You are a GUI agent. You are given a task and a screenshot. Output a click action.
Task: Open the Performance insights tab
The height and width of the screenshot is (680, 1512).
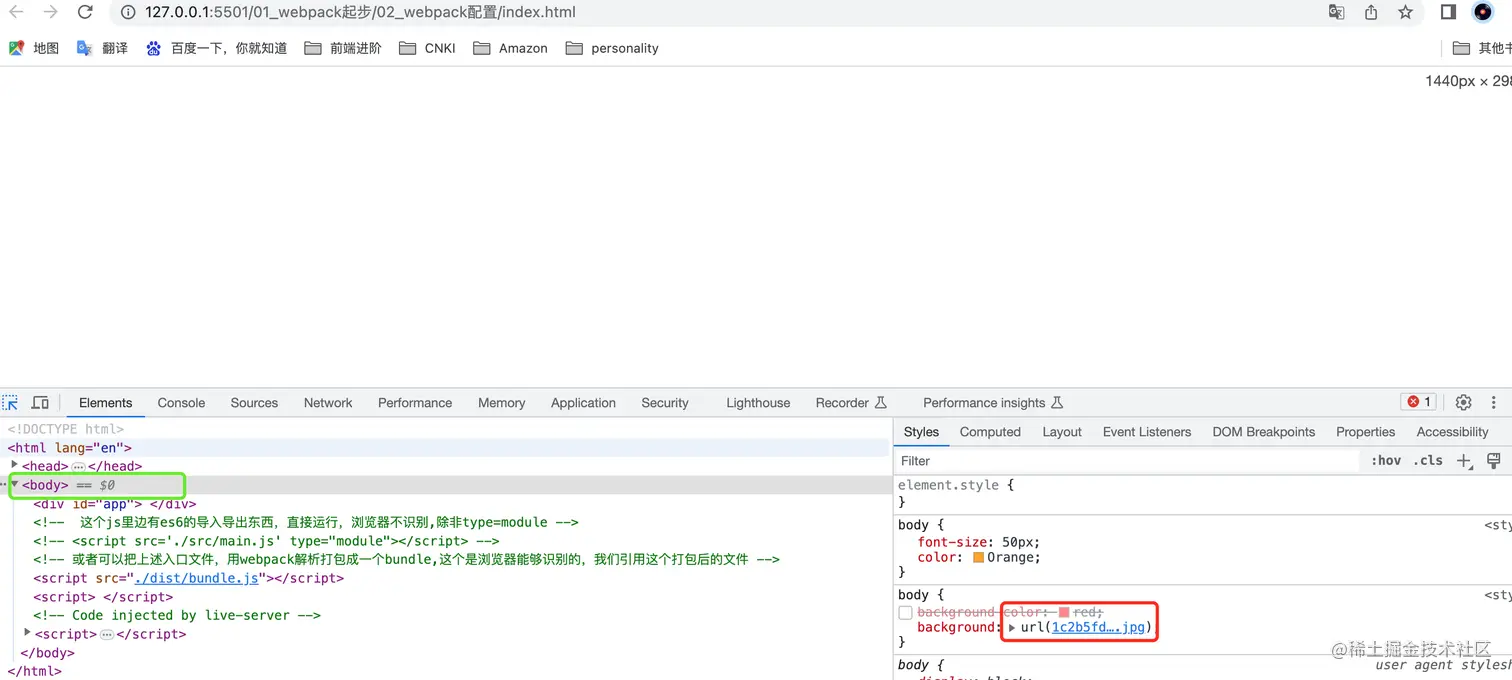[x=993, y=403]
